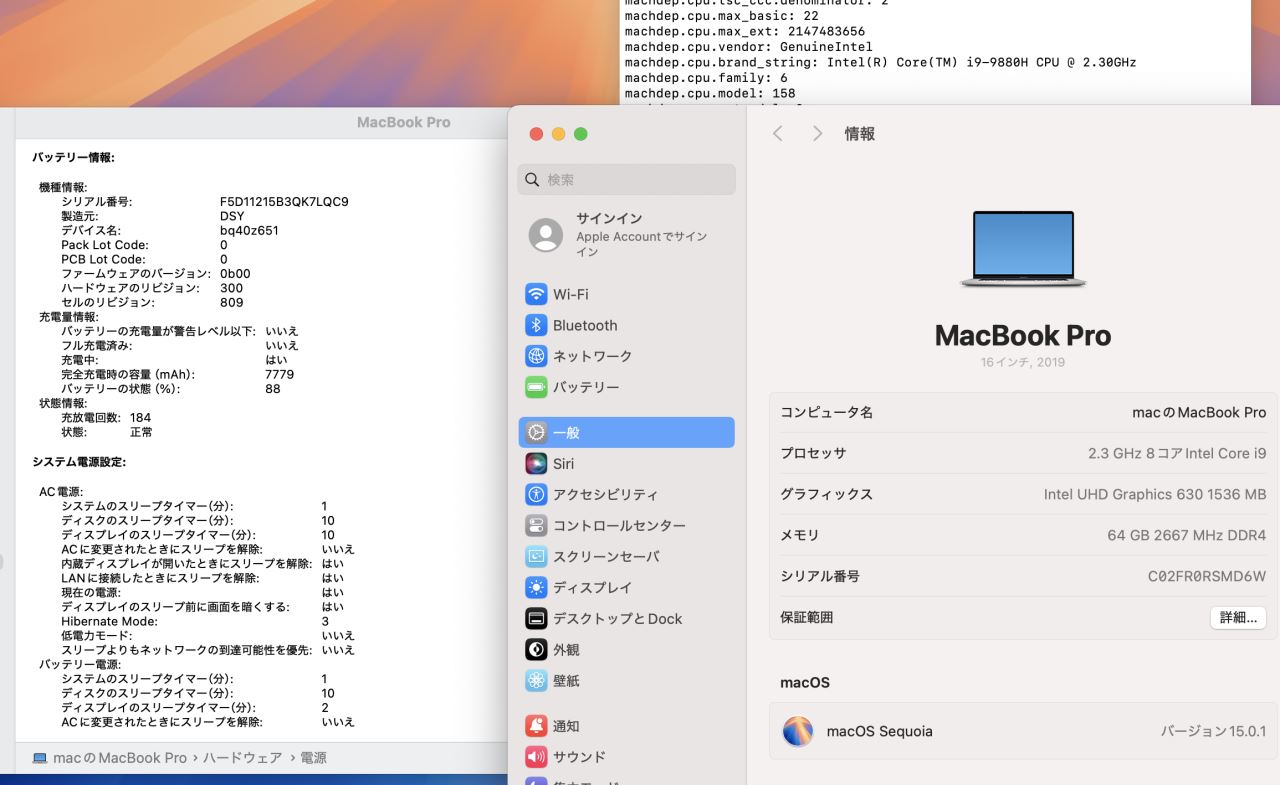Screen dimensions: 1280x785
Task: Open バッテリー settings in sidebar
Action: [626, 387]
